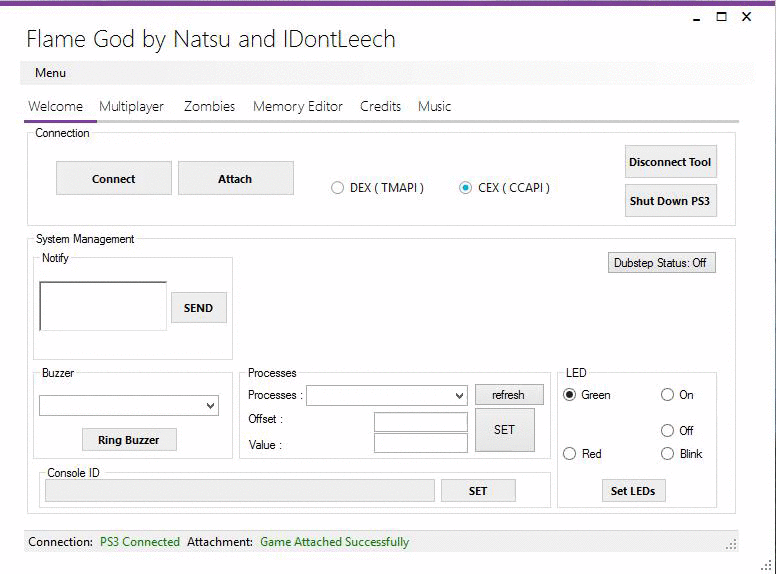The width and height of the screenshot is (776, 574).
Task: Click SET in the Processes group
Action: (x=504, y=430)
